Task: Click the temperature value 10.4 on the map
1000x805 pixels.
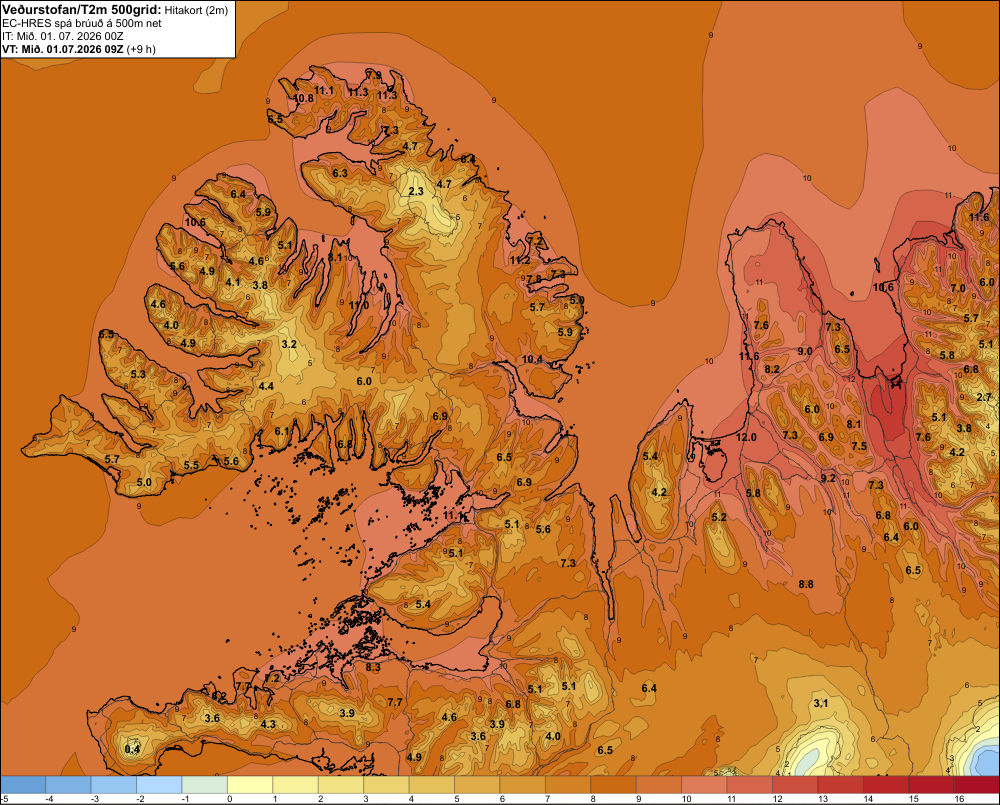Action: pyautogui.click(x=532, y=359)
